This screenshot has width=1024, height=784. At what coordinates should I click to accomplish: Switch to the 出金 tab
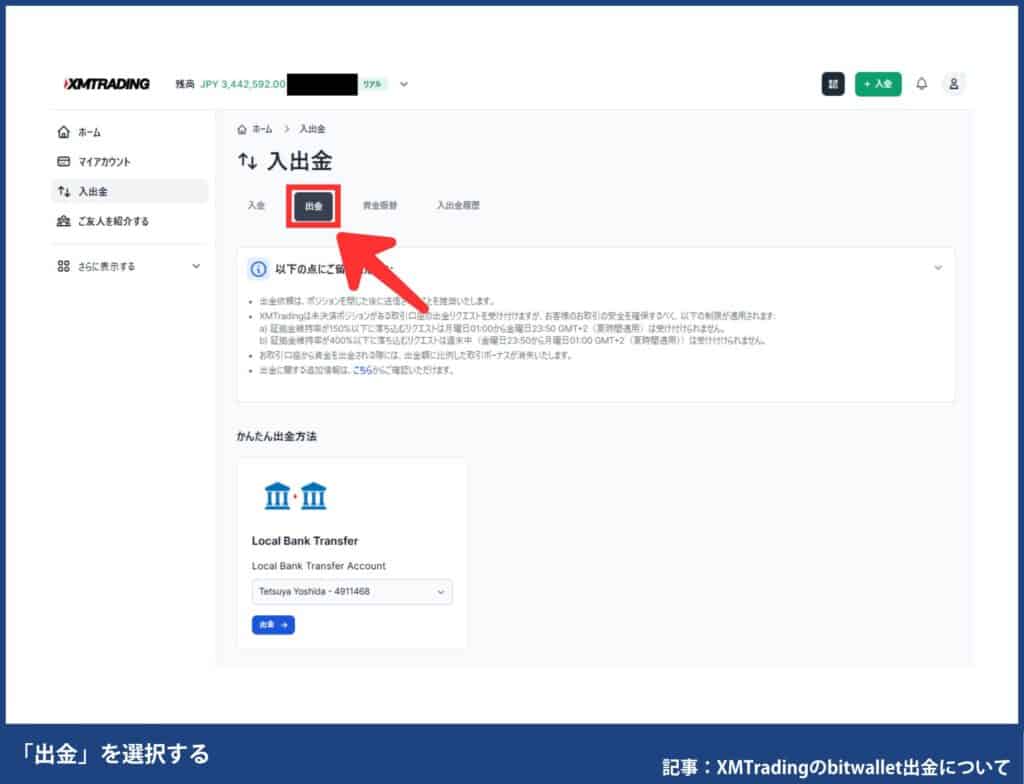pyautogui.click(x=313, y=206)
